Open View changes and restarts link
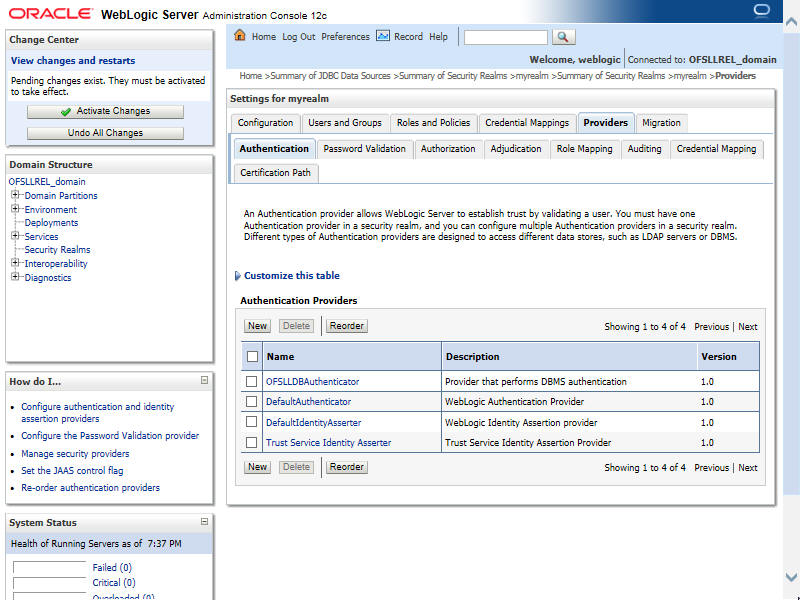The width and height of the screenshot is (800, 600). click(x=73, y=61)
